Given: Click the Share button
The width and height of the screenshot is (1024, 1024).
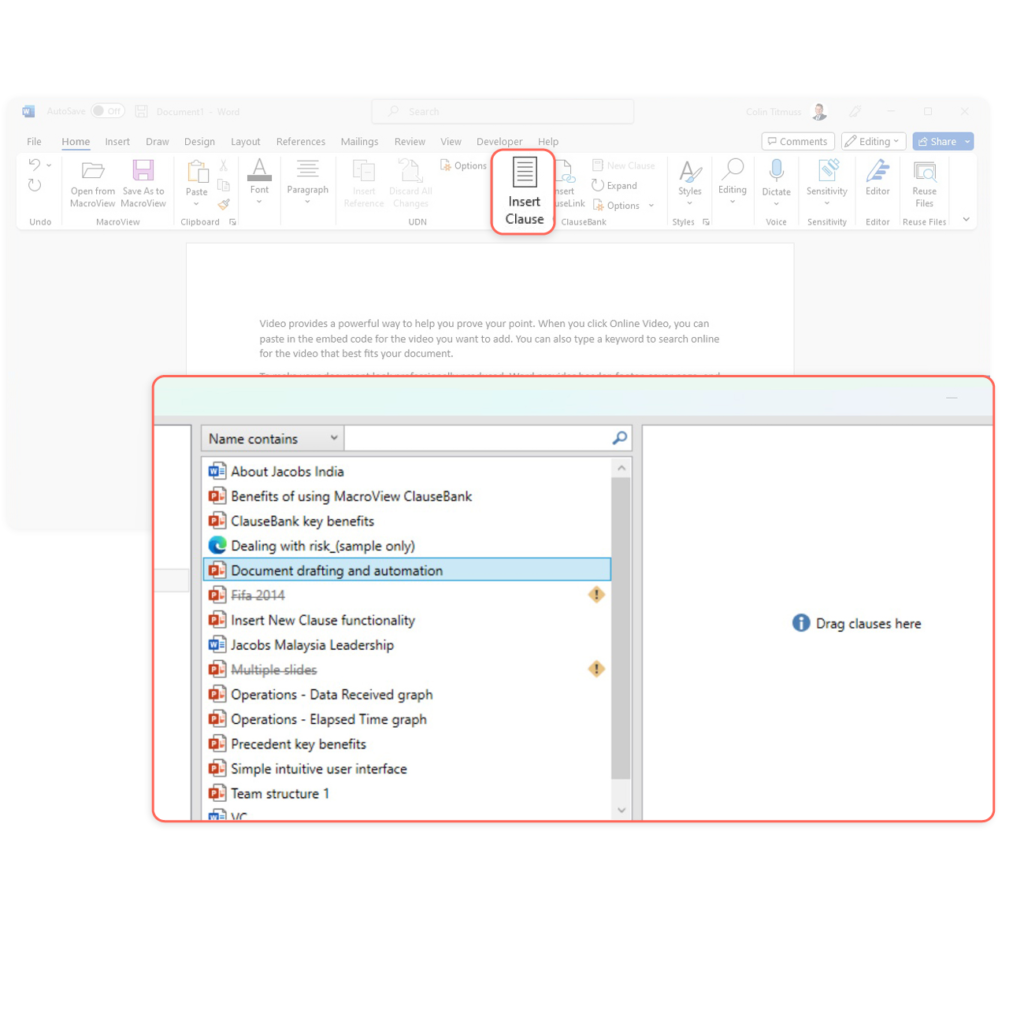Looking at the screenshot, I should click(937, 142).
